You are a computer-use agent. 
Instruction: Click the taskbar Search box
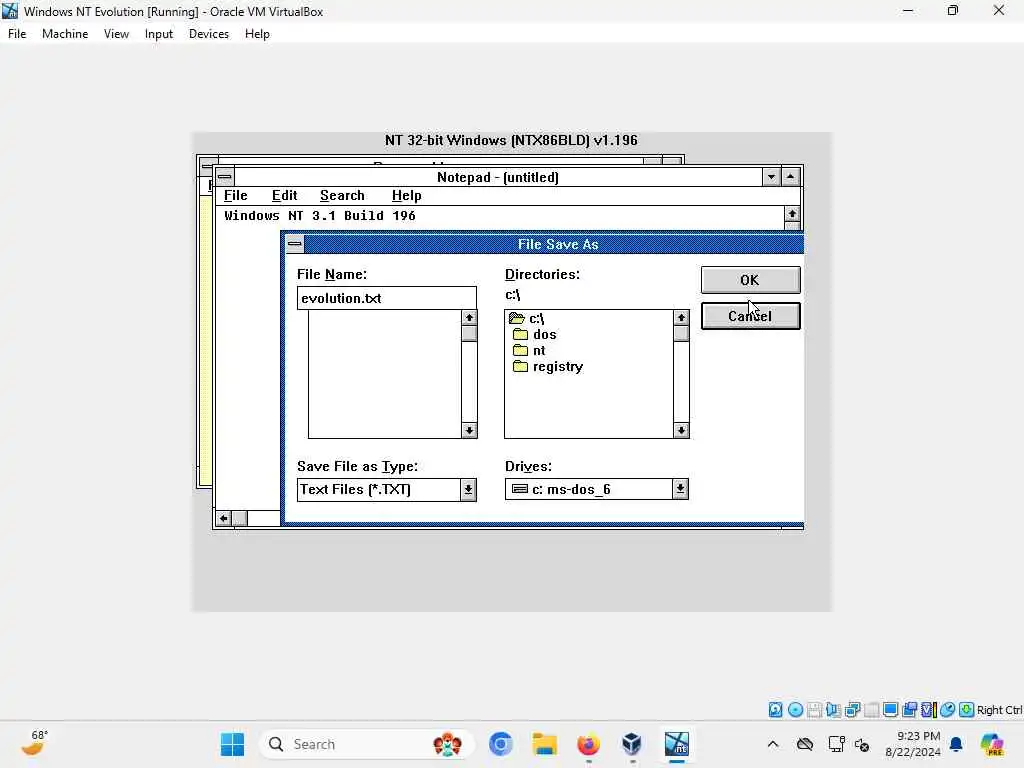366,744
